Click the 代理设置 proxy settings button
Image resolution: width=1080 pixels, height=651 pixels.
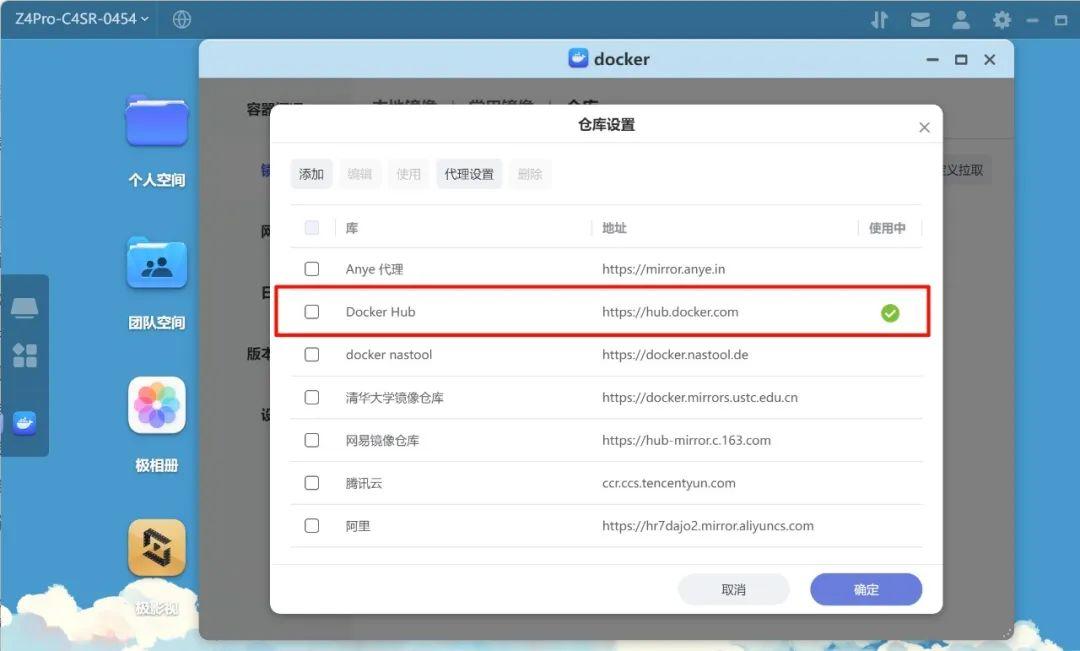tap(468, 173)
